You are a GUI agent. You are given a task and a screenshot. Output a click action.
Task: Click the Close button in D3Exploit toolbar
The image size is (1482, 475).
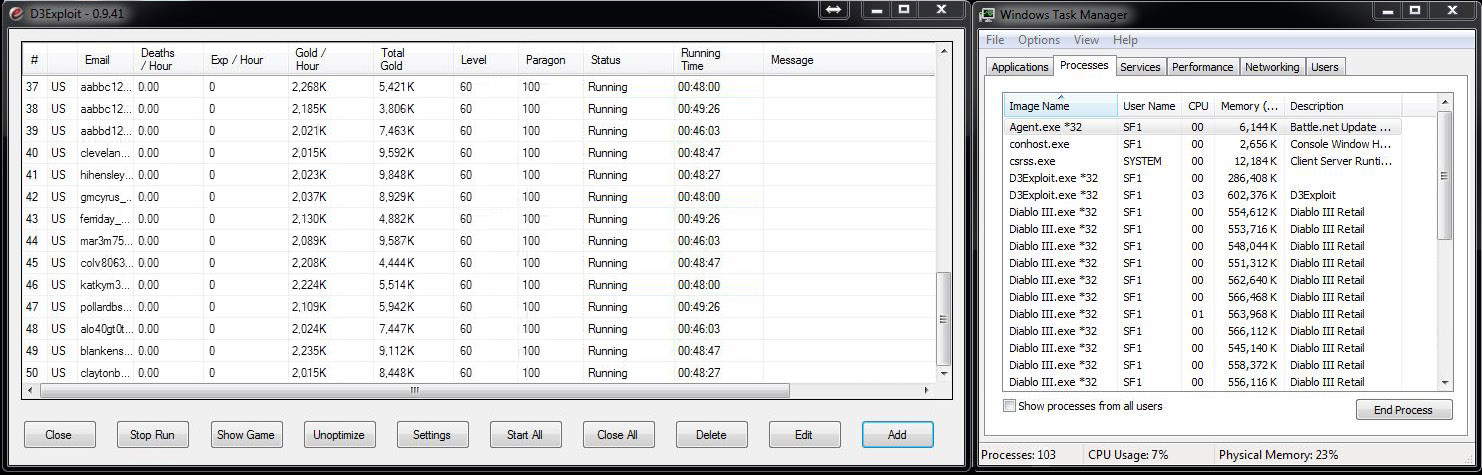pyautogui.click(x=59, y=434)
